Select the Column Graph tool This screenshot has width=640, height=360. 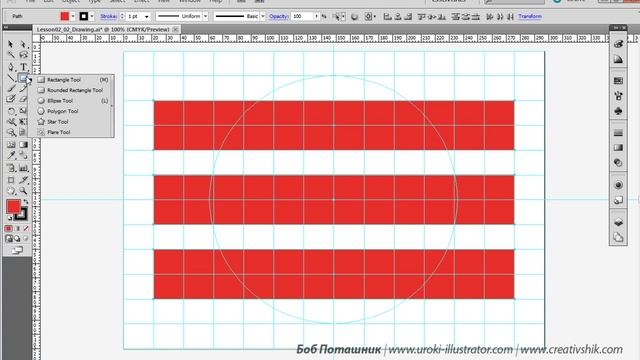[24, 168]
